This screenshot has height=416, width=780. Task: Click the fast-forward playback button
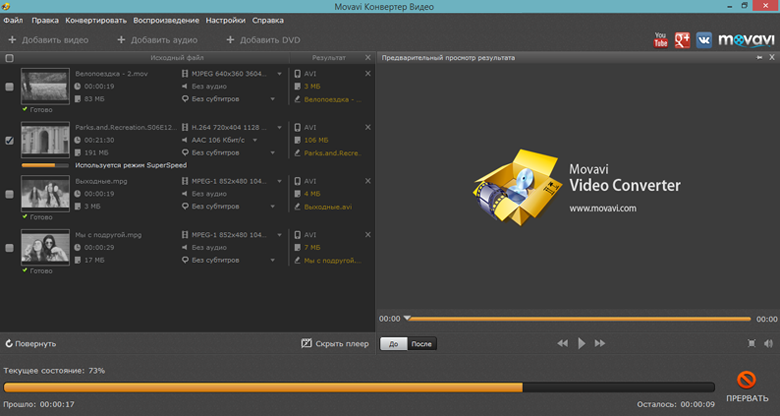(600, 343)
